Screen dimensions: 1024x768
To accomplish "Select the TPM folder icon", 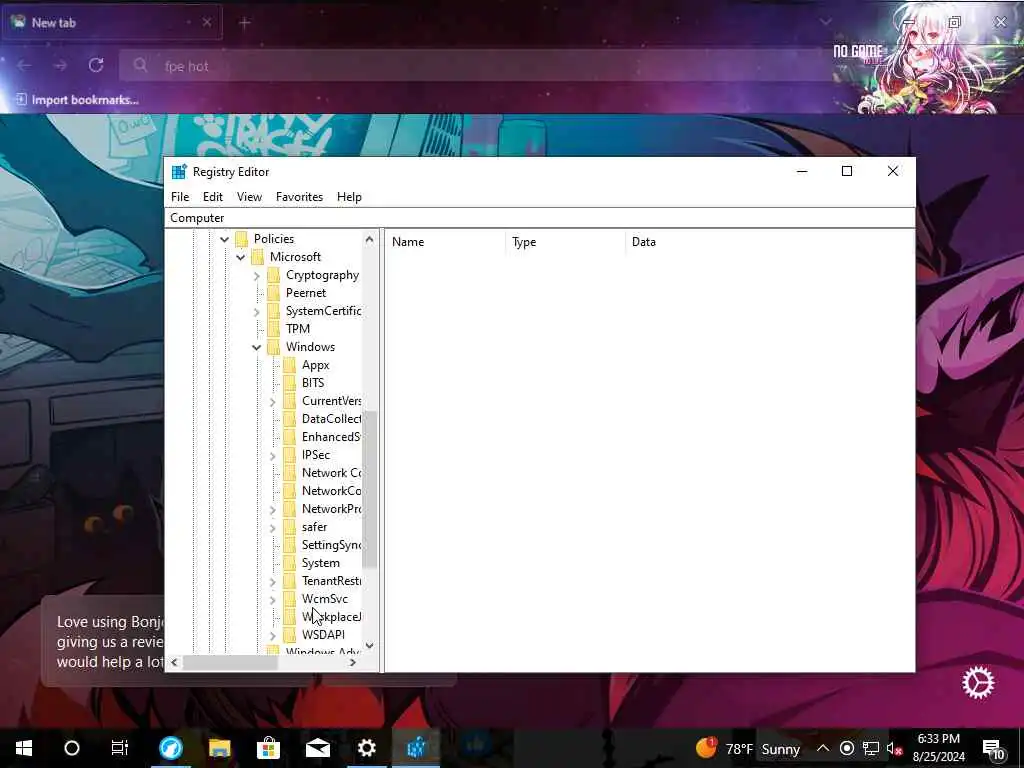I will pos(274,328).
